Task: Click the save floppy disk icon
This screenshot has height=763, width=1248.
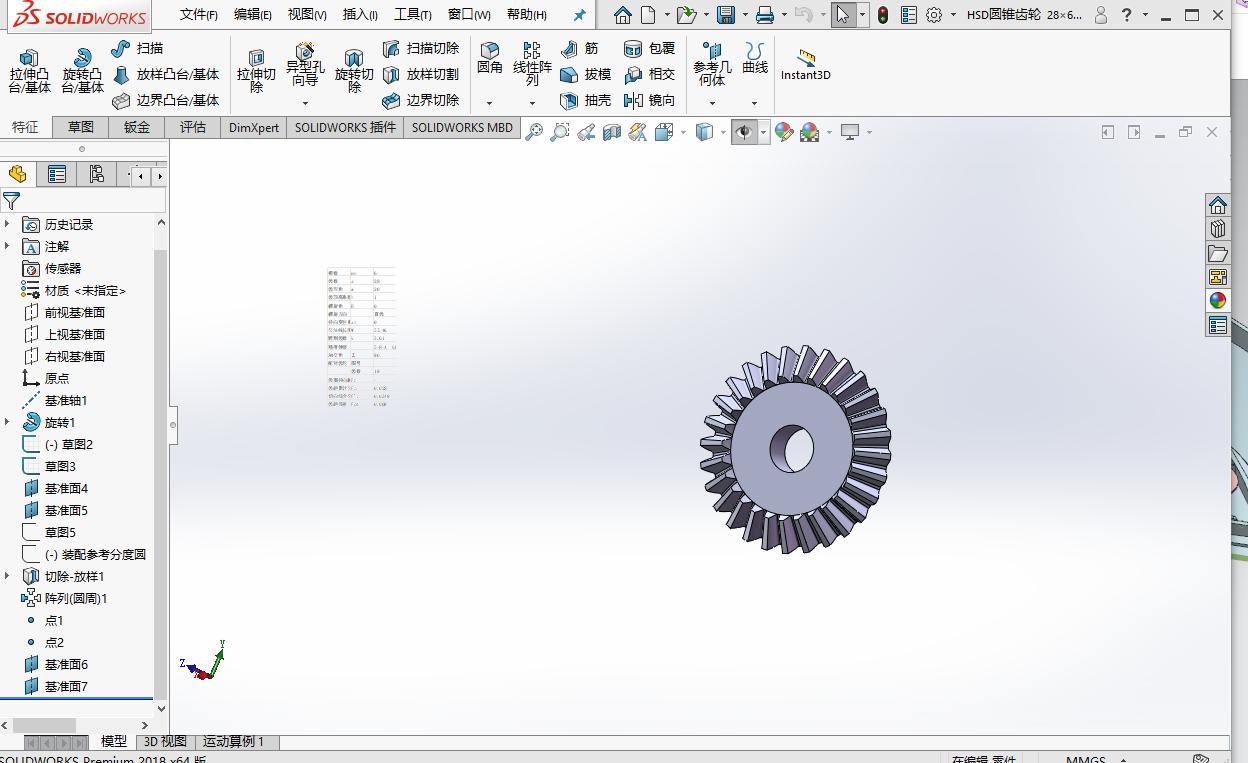Action: [727, 15]
